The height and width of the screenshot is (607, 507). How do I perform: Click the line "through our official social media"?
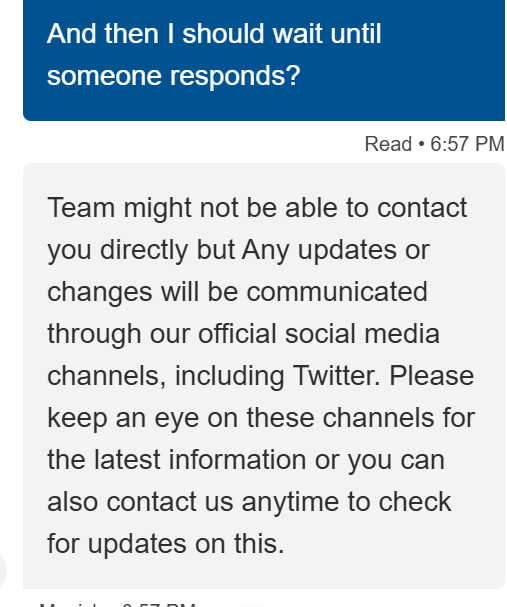coord(243,334)
